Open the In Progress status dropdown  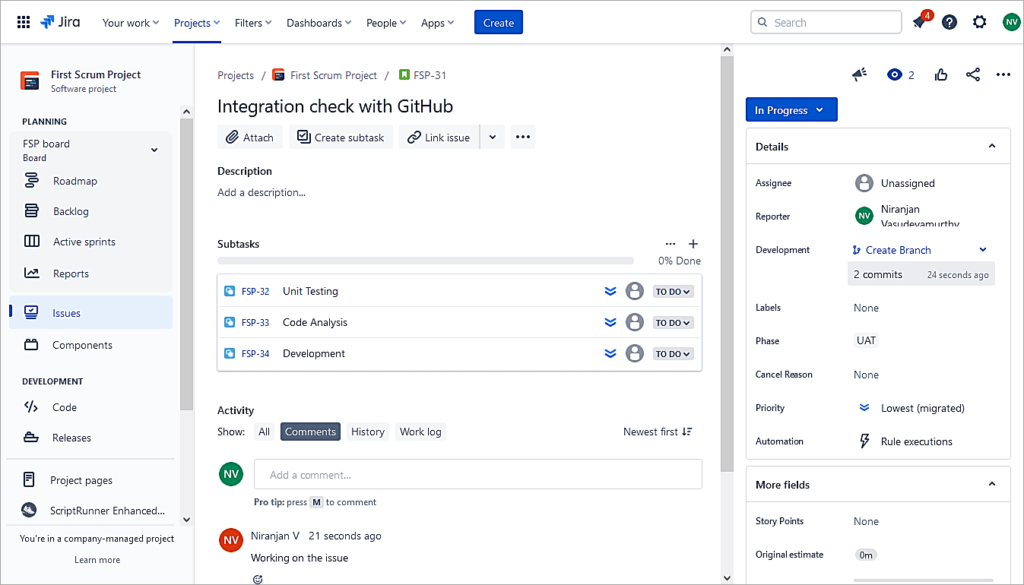[791, 109]
